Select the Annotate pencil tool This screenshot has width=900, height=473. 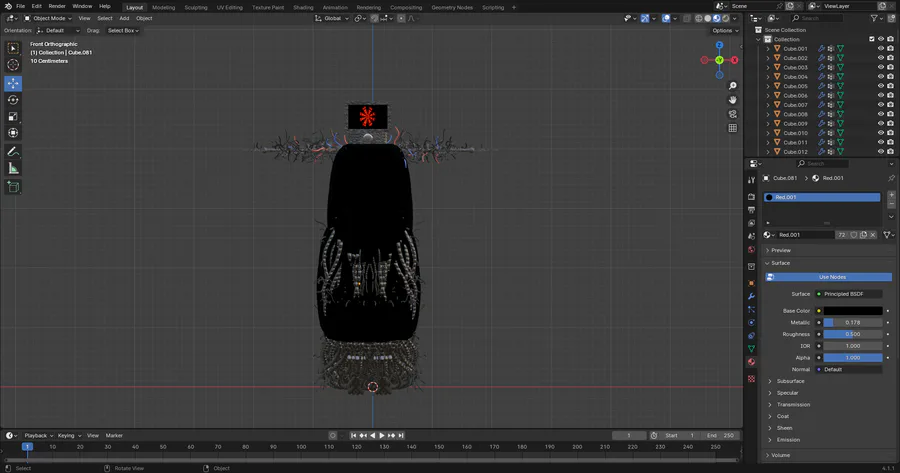click(13, 151)
